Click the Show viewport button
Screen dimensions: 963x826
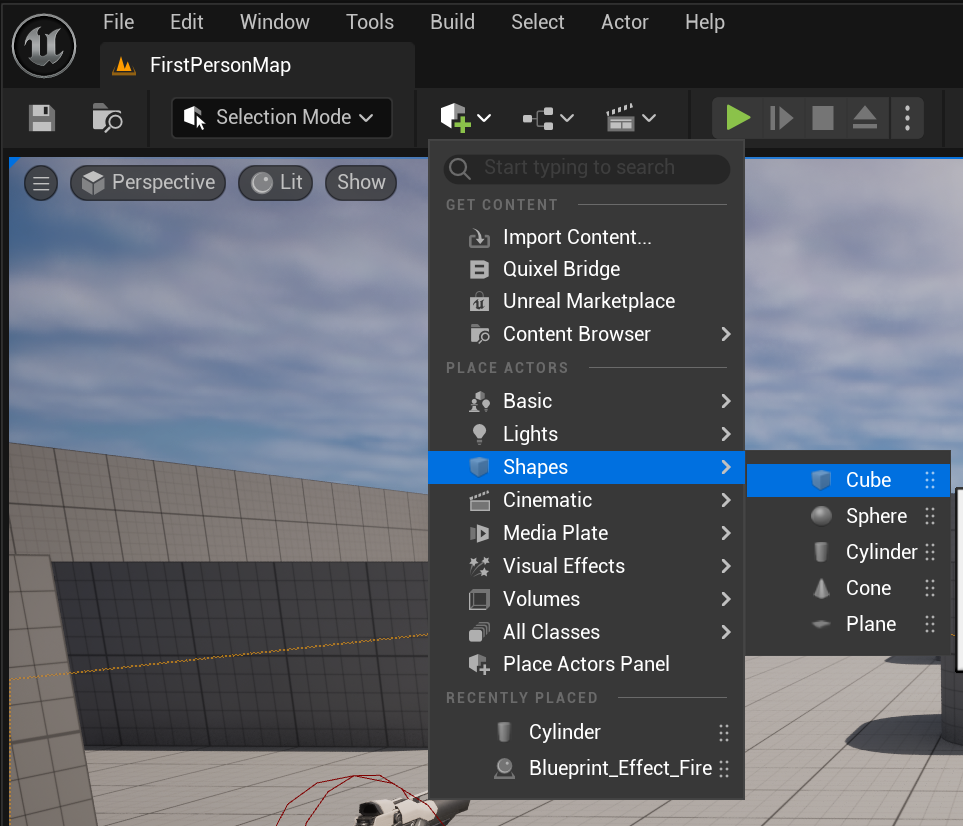[361, 182]
